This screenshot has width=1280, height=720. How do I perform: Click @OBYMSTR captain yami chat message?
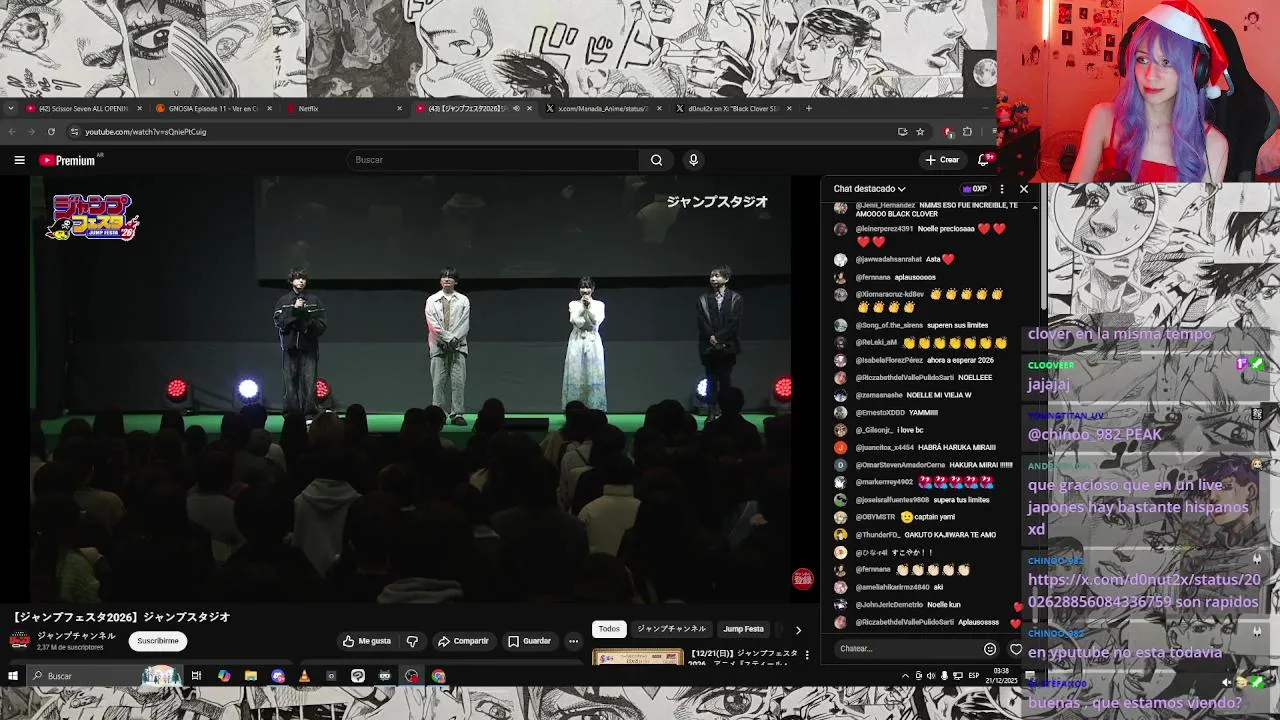923,517
